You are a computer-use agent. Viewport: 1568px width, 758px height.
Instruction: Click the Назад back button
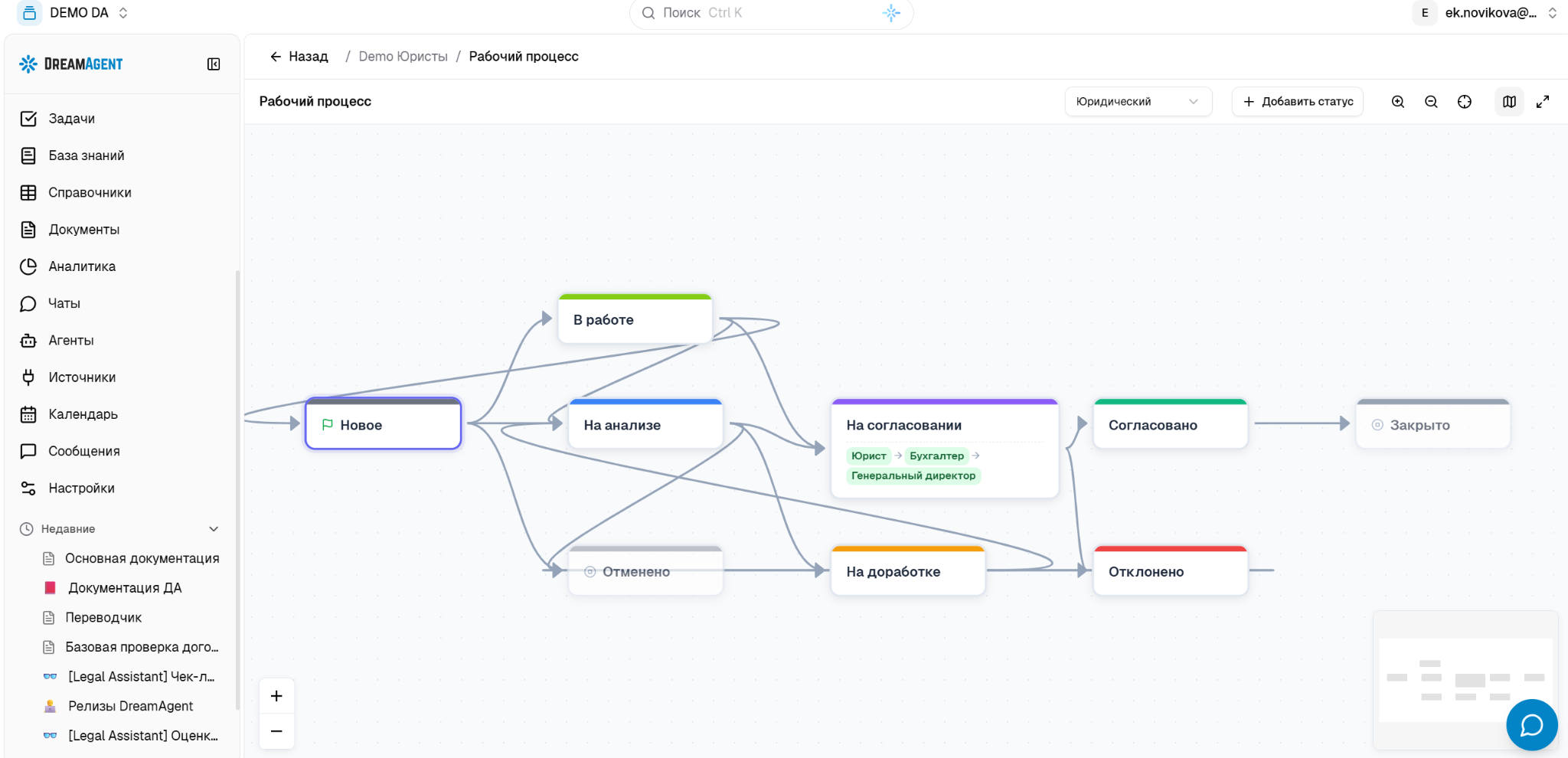[x=299, y=57]
